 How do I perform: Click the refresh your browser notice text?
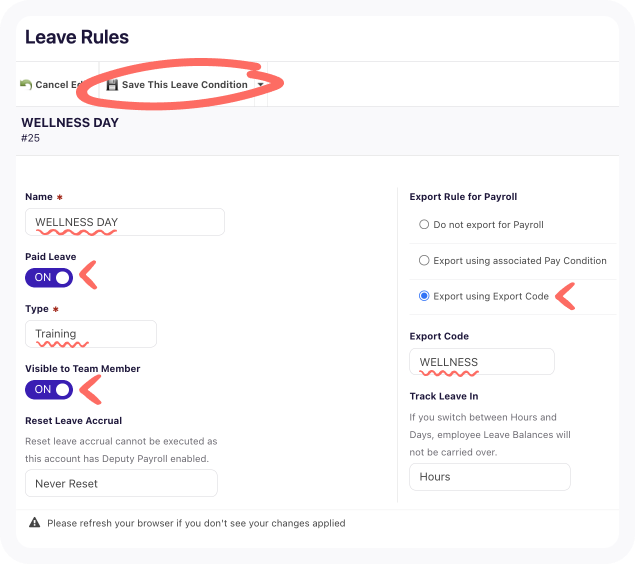point(196,523)
